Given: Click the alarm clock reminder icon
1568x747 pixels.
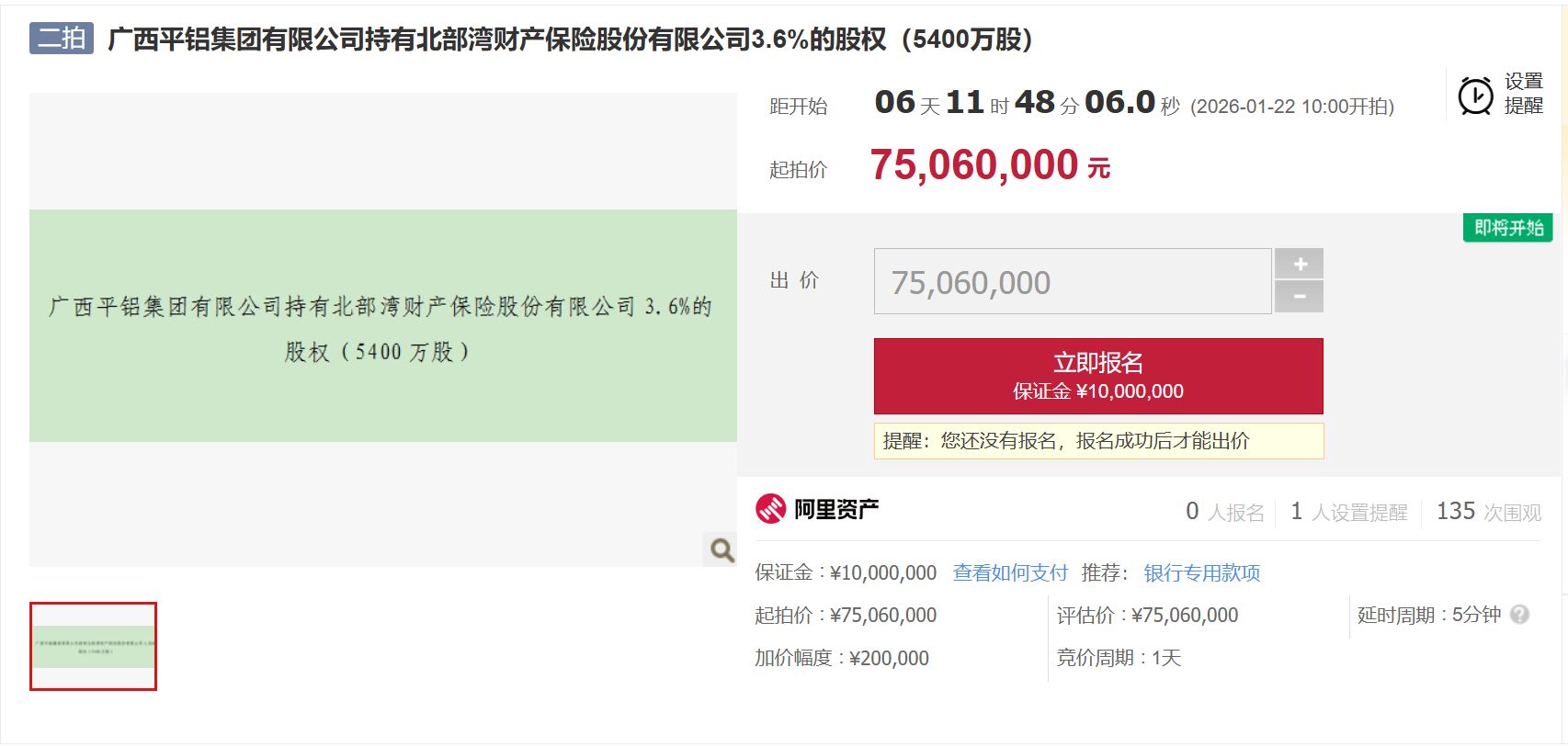Looking at the screenshot, I should 1475,96.
